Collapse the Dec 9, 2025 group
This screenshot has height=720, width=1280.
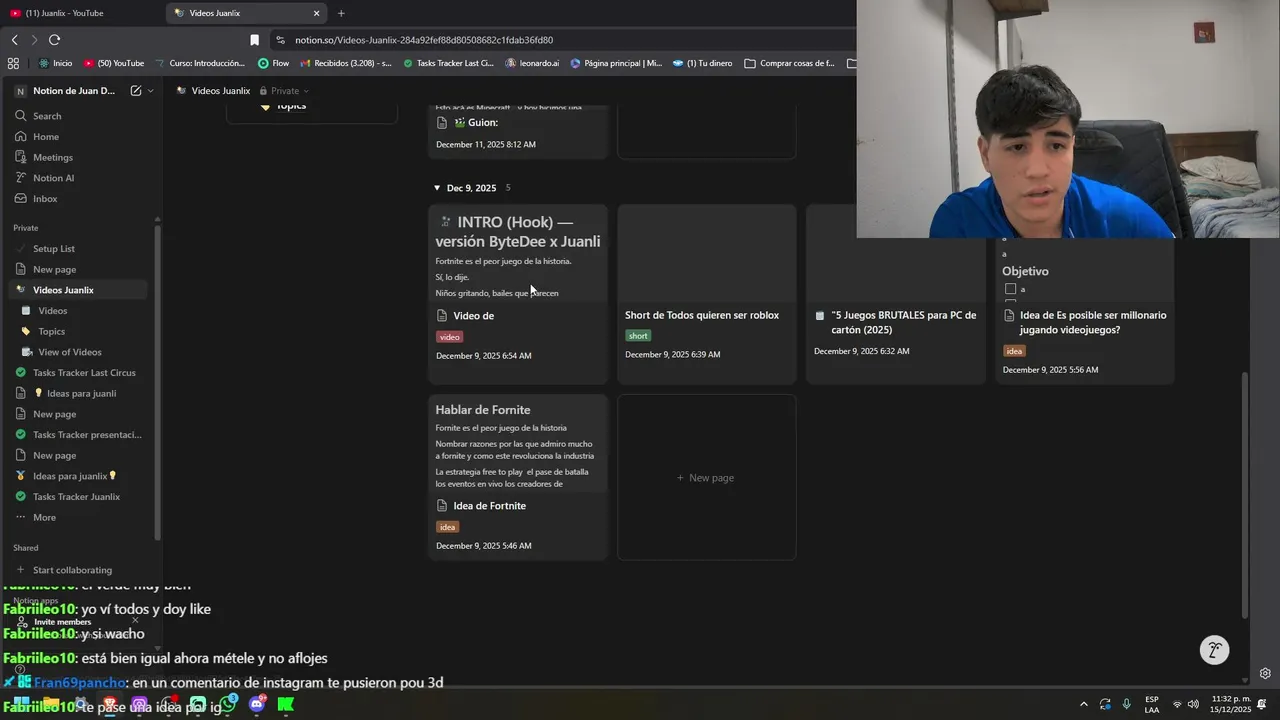pyautogui.click(x=437, y=188)
